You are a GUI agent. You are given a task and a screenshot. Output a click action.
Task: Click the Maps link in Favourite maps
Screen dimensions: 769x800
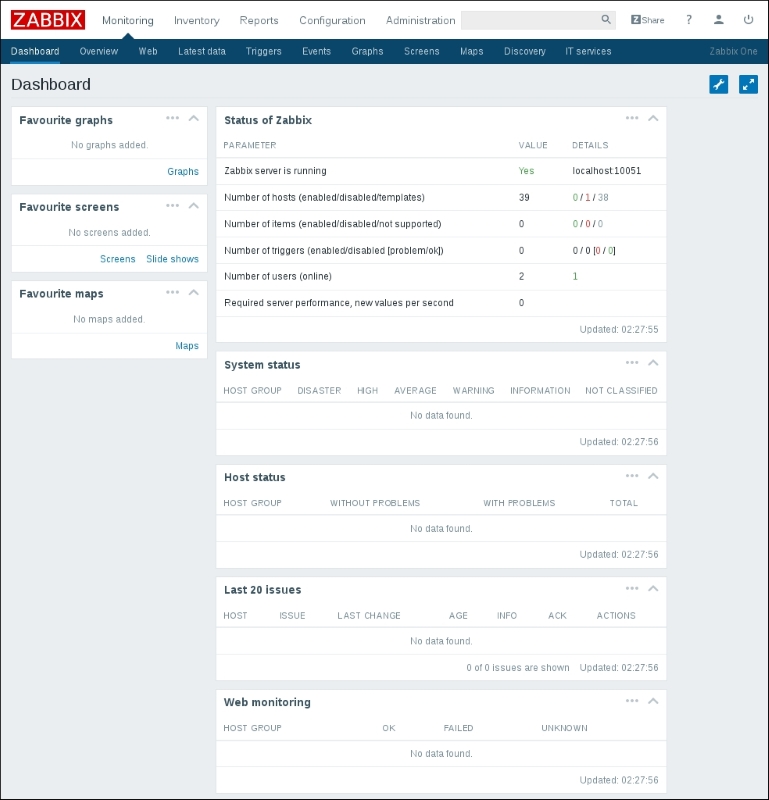(187, 345)
